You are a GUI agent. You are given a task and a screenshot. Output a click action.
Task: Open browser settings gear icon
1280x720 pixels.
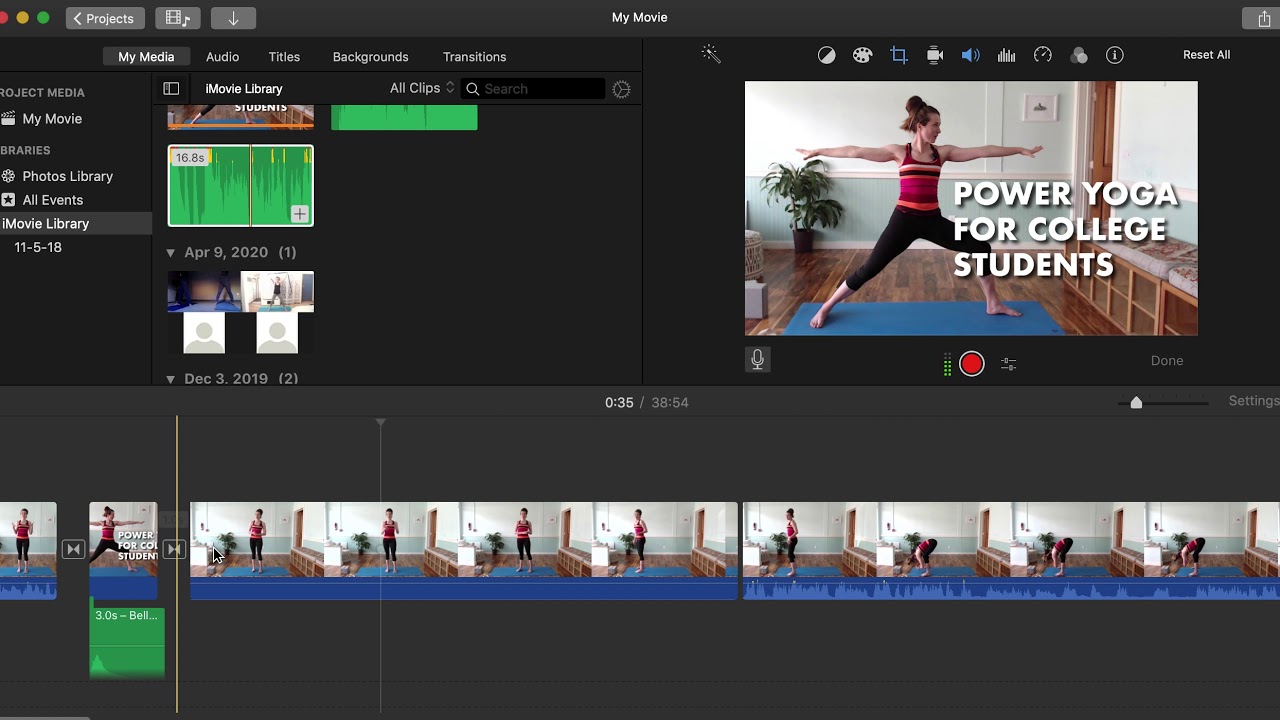click(x=621, y=89)
